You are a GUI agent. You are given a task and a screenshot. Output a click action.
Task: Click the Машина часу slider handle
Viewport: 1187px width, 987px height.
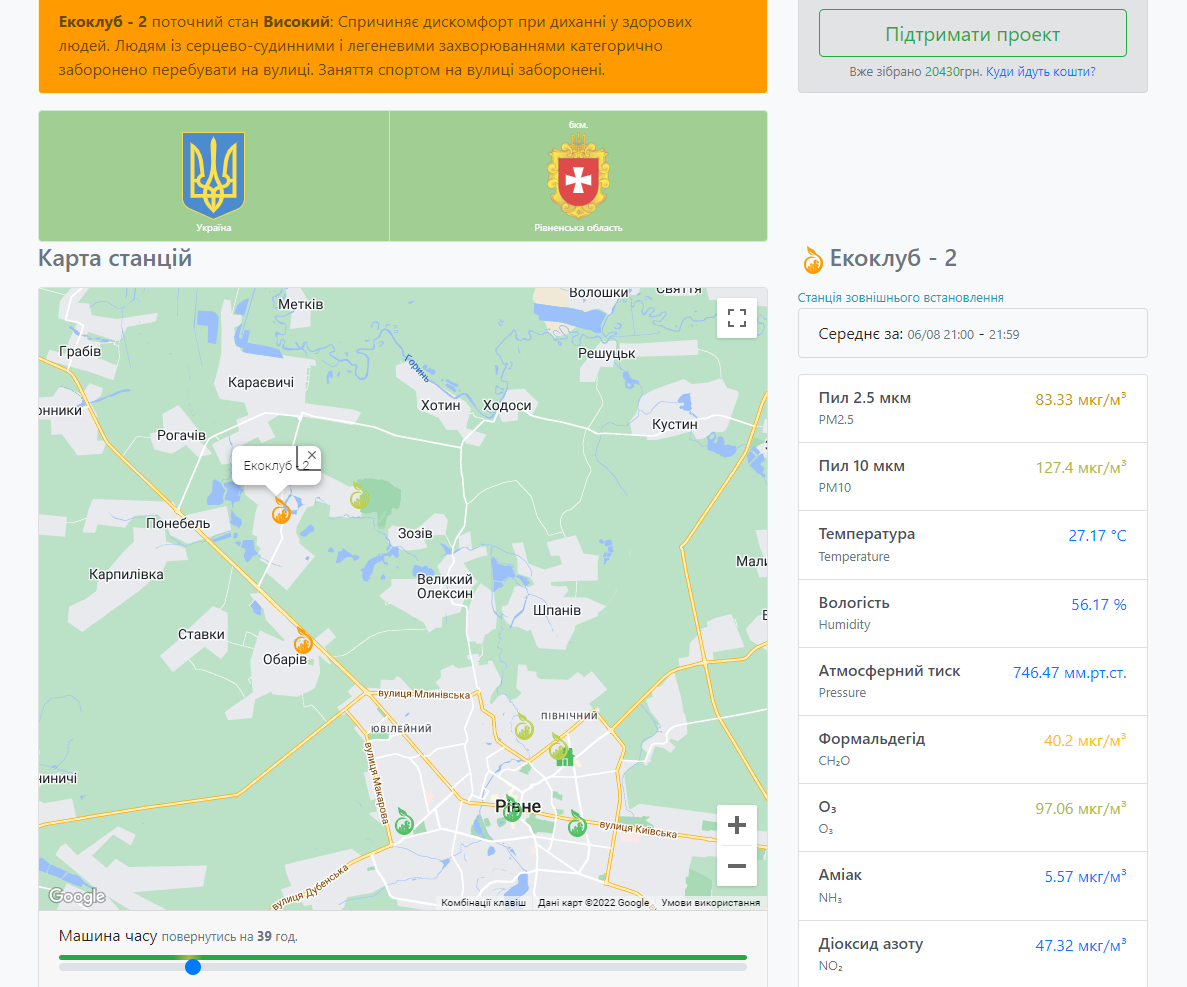[x=193, y=967]
